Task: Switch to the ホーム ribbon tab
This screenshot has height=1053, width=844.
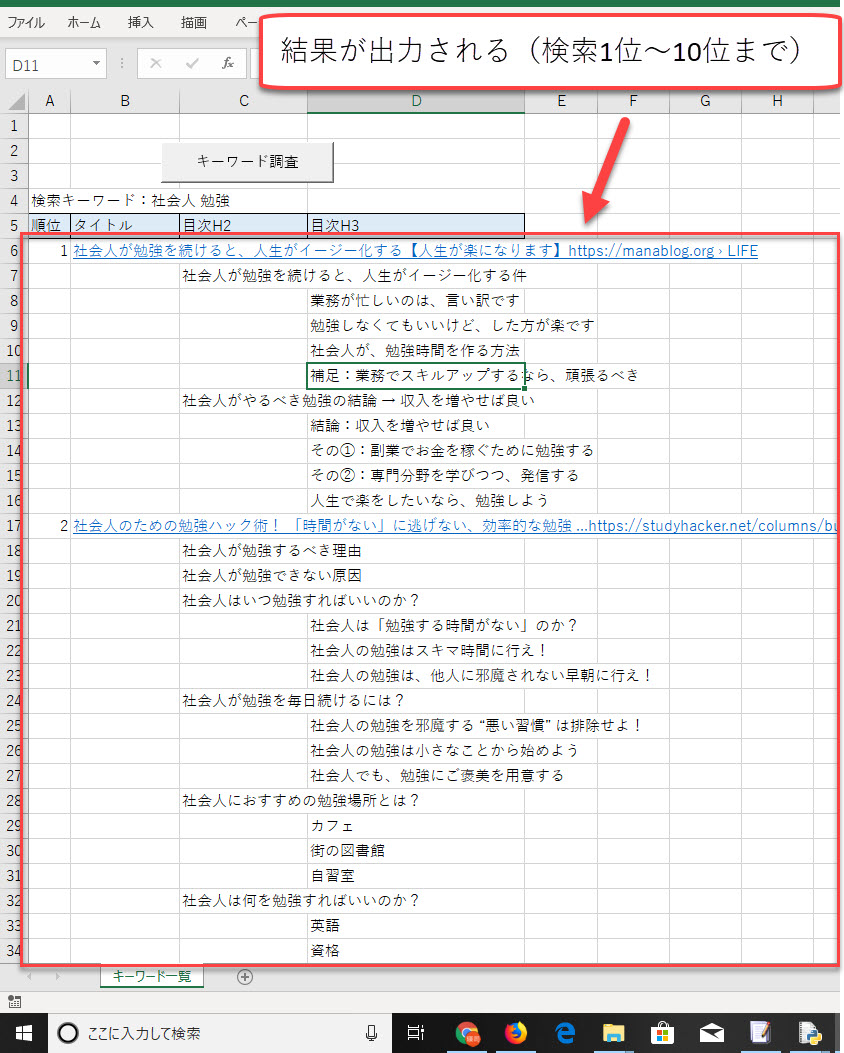Action: (x=83, y=22)
